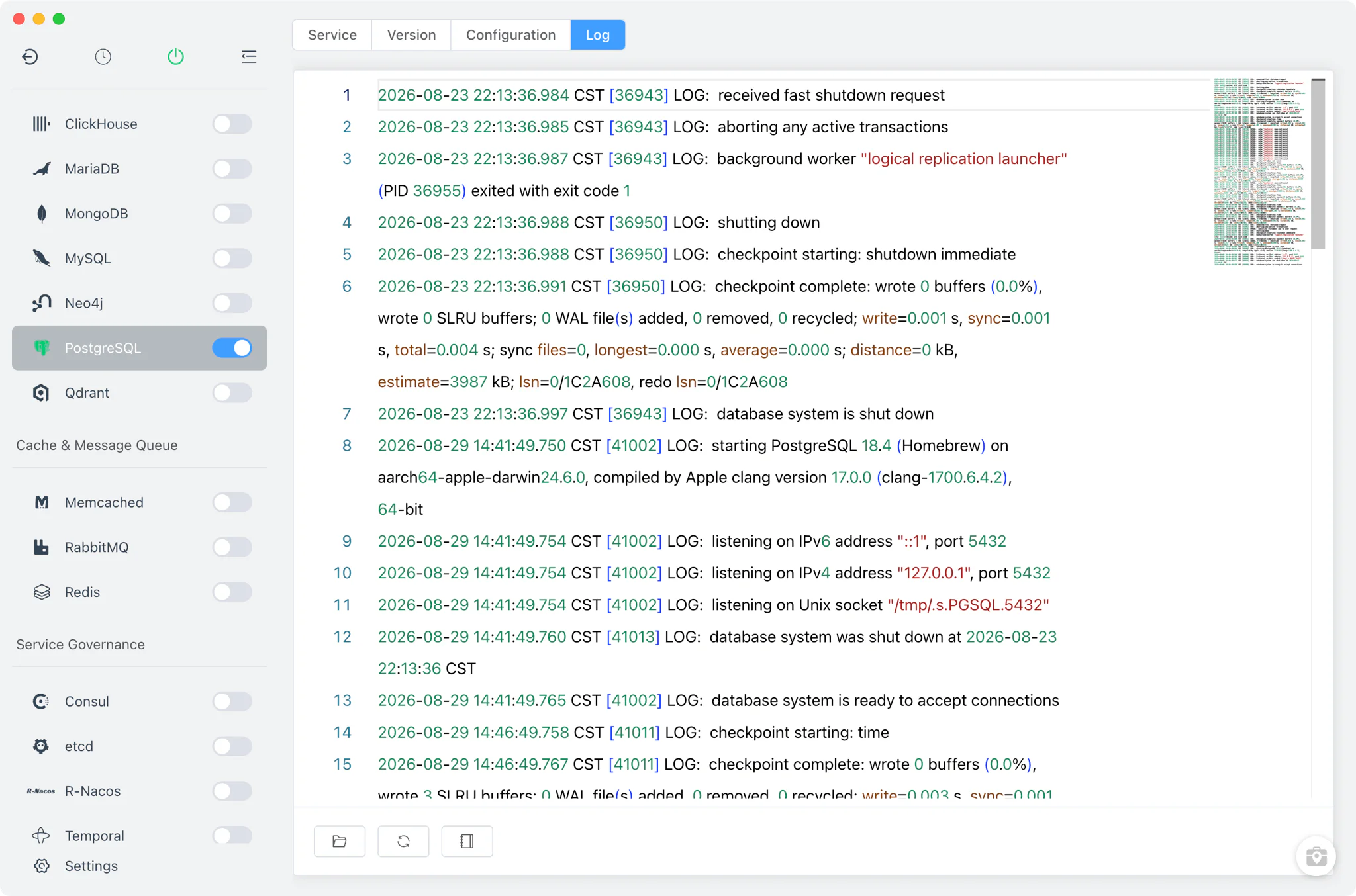Enable the RabbitMQ service toggle
Image resolution: width=1356 pixels, height=896 pixels.
point(232,547)
